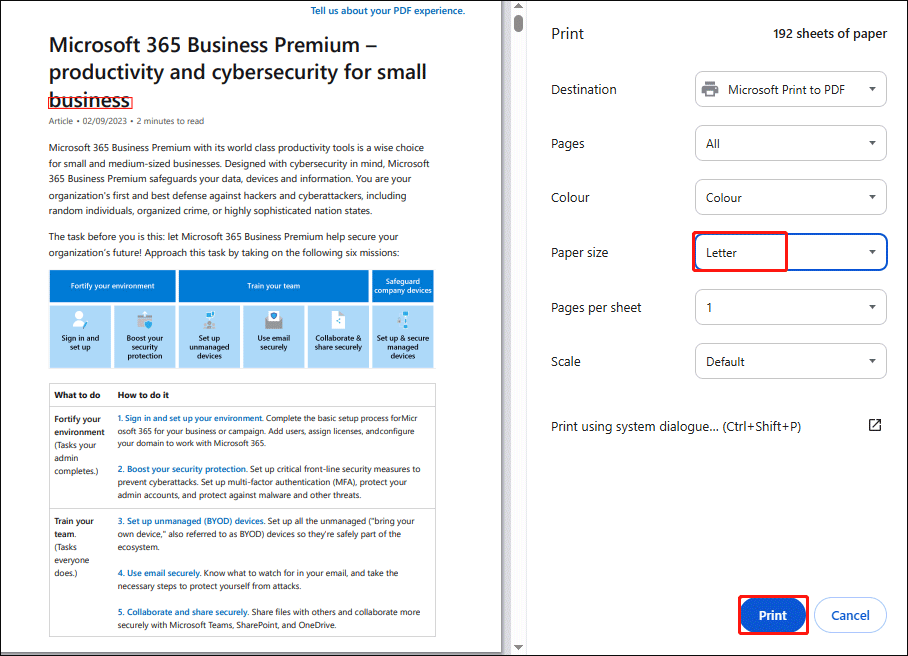Click the down arrow on the preview scrollbar
This screenshot has width=908, height=656.
pyautogui.click(x=517, y=645)
